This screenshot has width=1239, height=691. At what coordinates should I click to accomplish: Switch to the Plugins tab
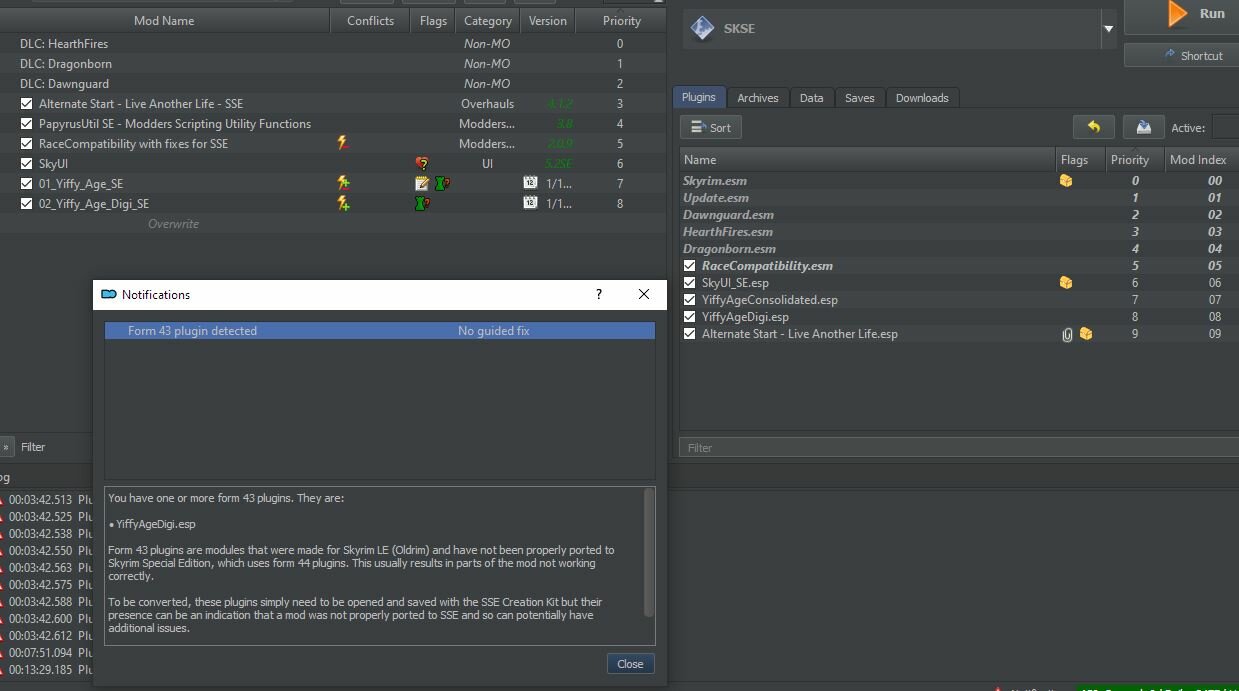coord(699,97)
